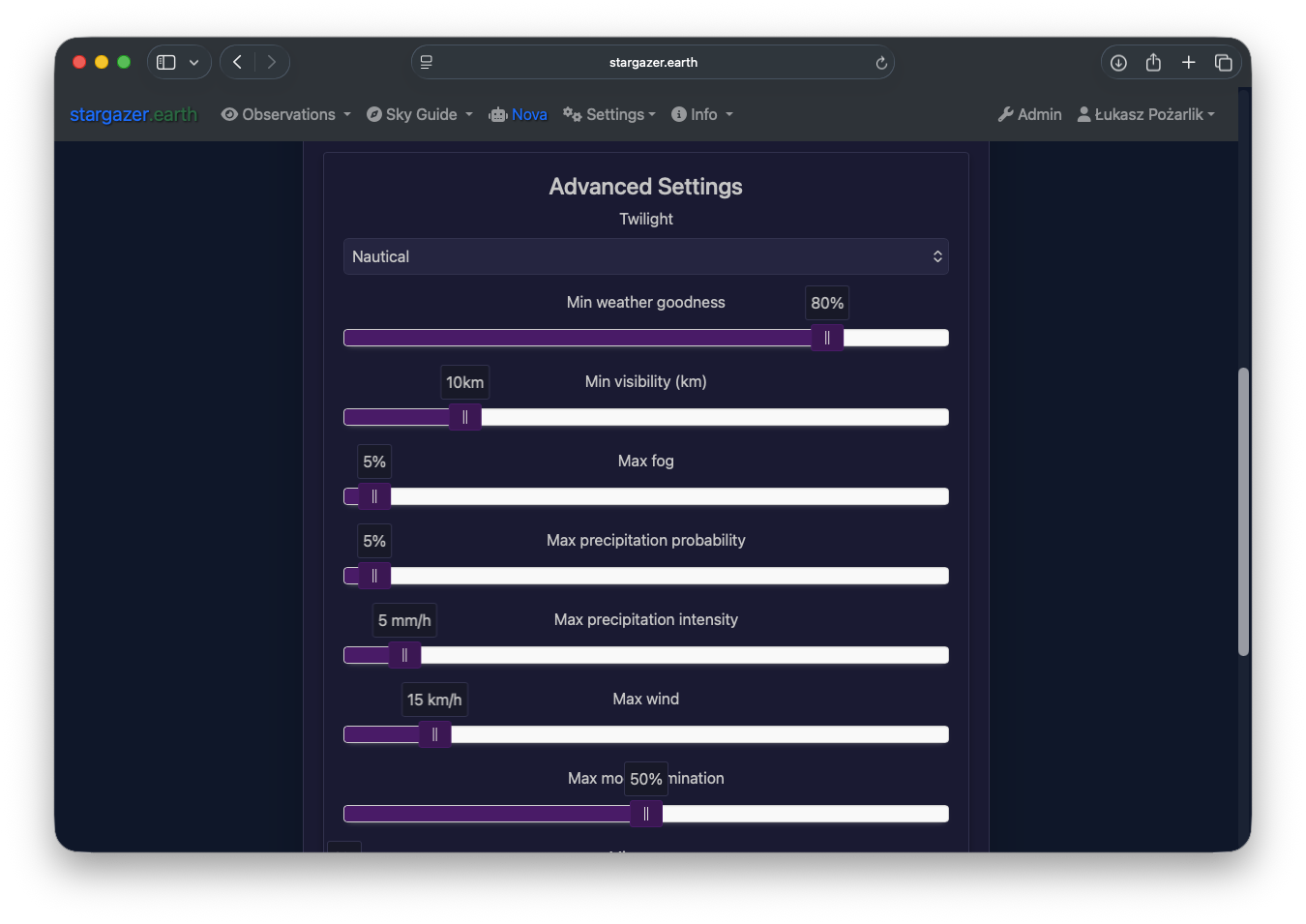Open the Settings menu
Viewport: 1306px width, 924px height.
click(x=609, y=114)
